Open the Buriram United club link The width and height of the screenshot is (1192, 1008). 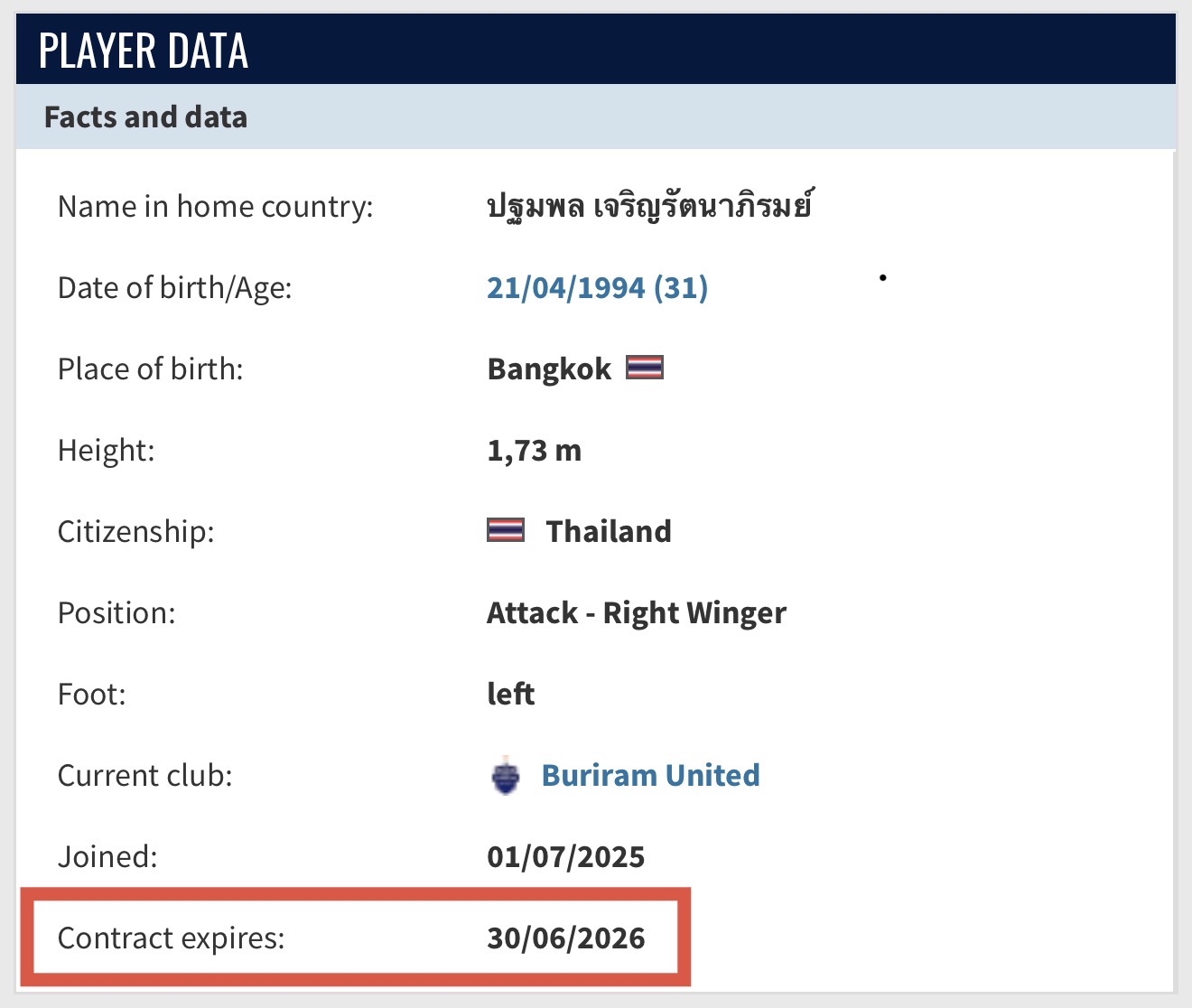(650, 776)
